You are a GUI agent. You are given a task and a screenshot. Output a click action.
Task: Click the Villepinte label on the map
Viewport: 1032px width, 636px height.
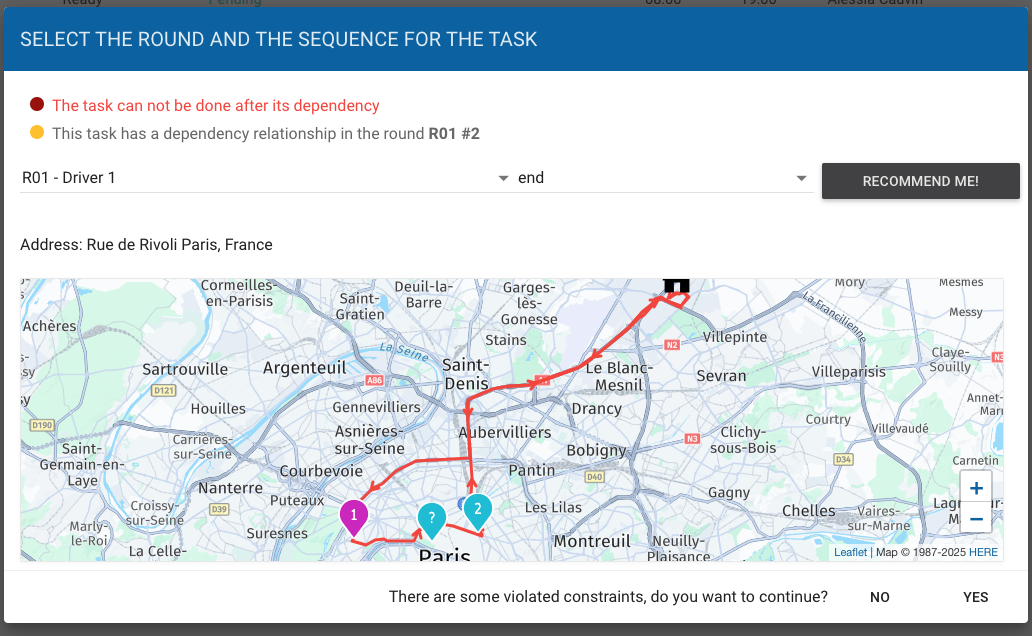735,337
